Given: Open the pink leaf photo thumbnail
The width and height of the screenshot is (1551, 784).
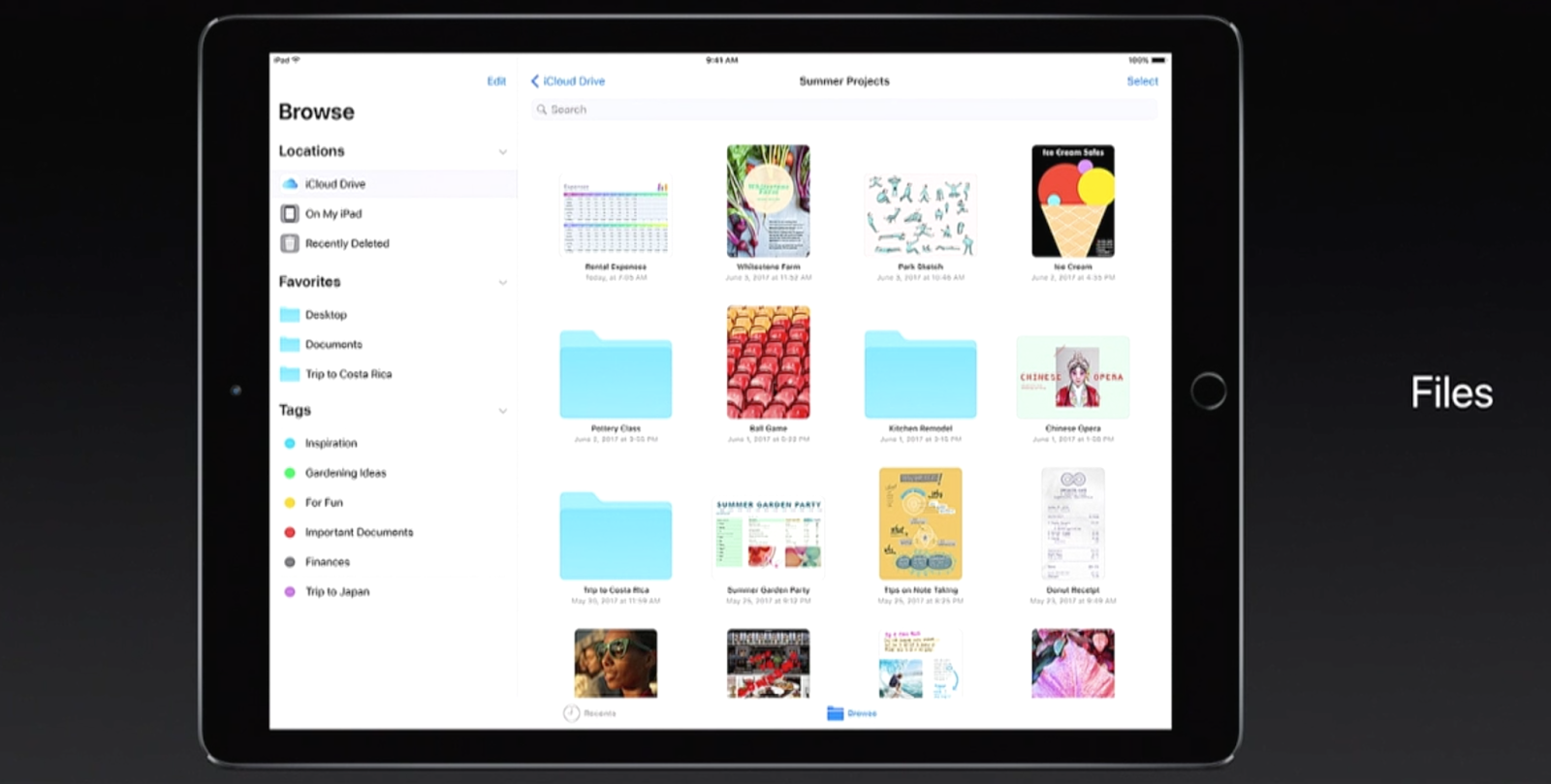Looking at the screenshot, I should [1072, 663].
